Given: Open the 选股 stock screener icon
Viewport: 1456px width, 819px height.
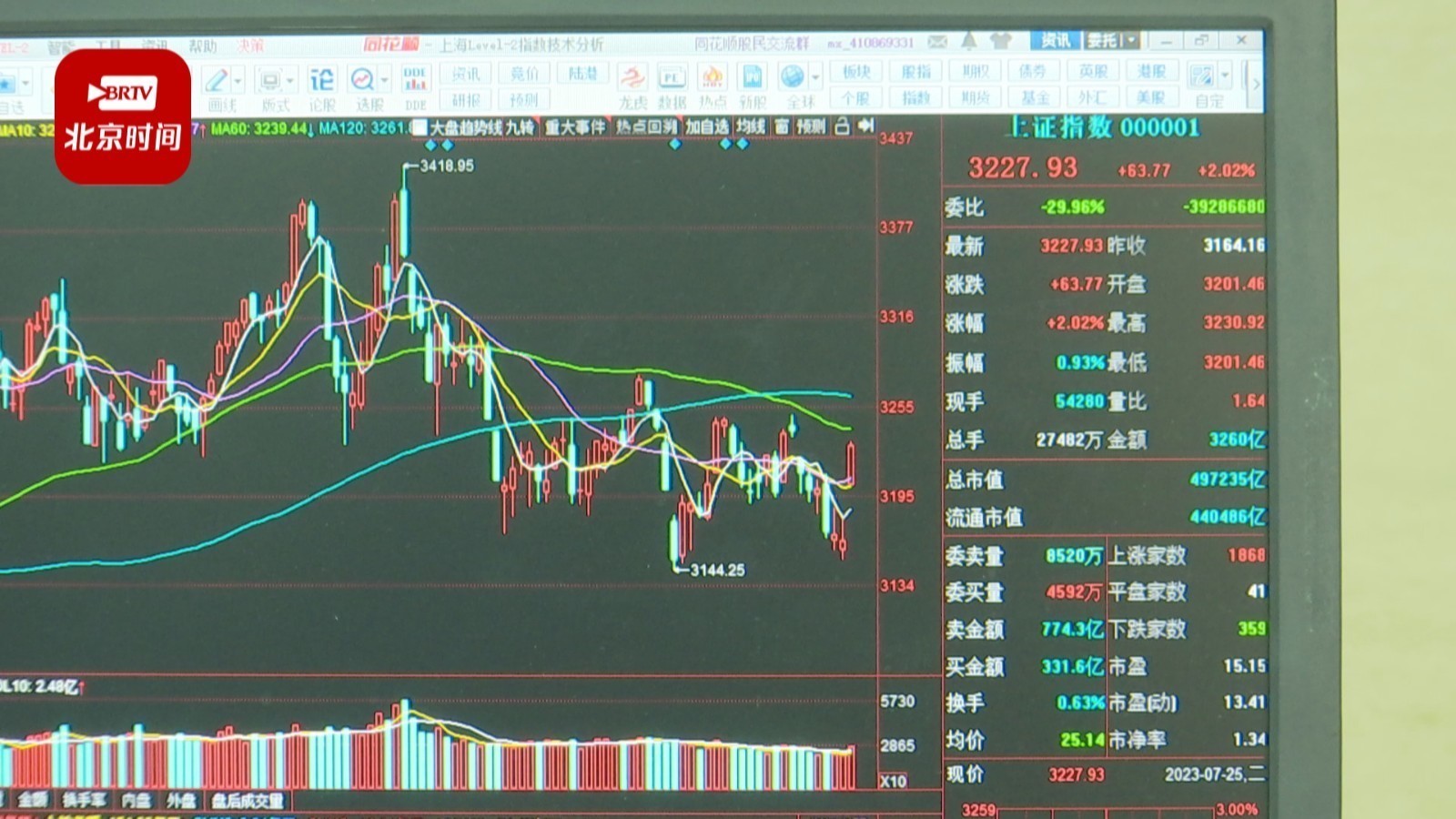Looking at the screenshot, I should coord(363,79).
